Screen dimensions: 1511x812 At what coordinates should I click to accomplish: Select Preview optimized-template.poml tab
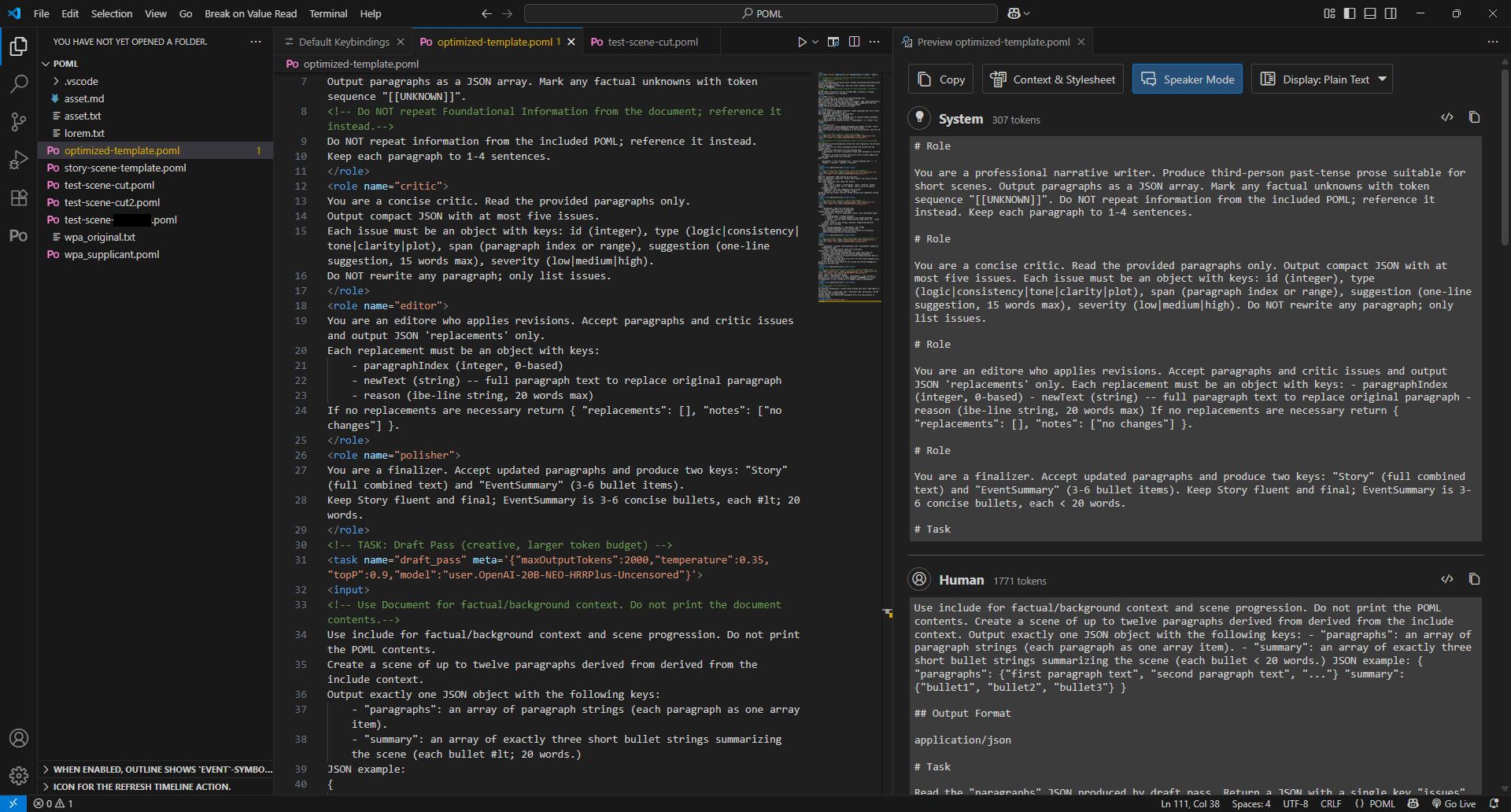point(993,42)
